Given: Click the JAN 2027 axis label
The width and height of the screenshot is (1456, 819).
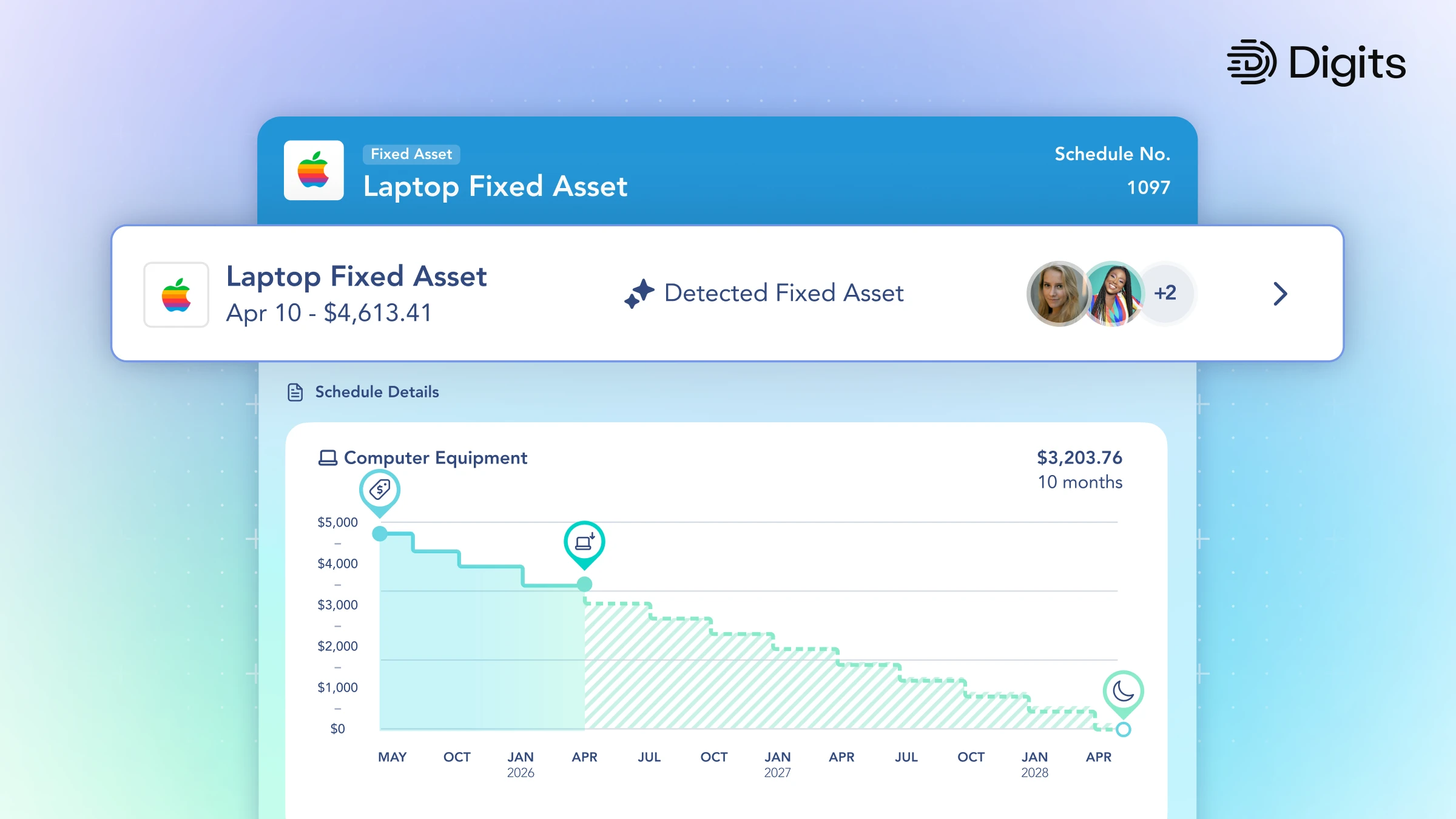Looking at the screenshot, I should pyautogui.click(x=777, y=764).
